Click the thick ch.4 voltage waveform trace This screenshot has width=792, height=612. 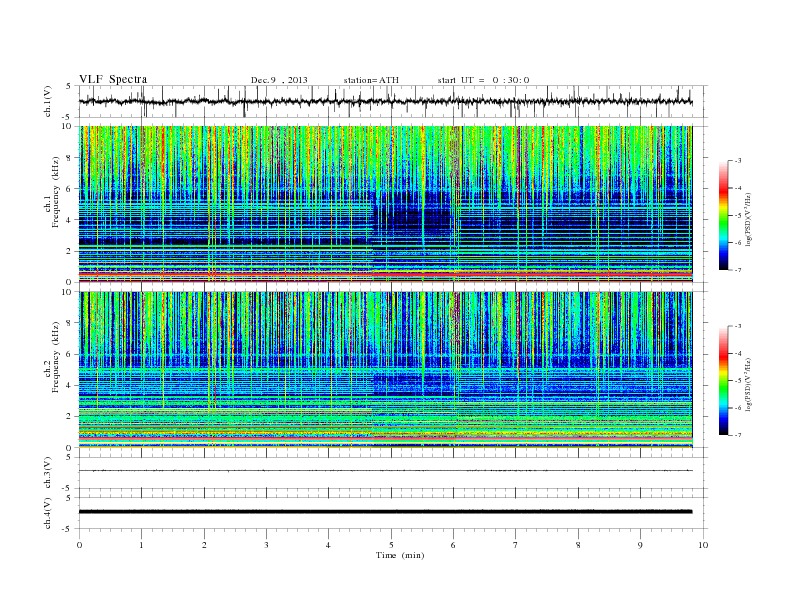[385, 512]
